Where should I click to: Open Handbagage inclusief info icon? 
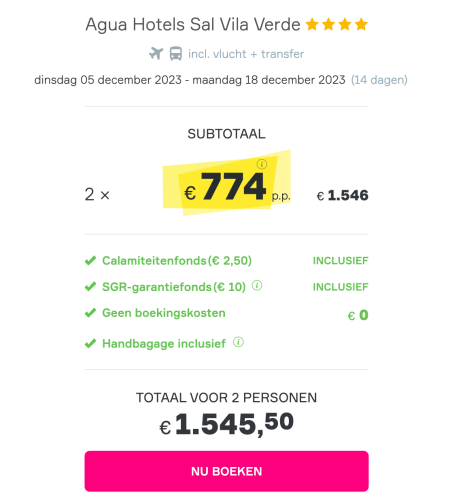(238, 342)
